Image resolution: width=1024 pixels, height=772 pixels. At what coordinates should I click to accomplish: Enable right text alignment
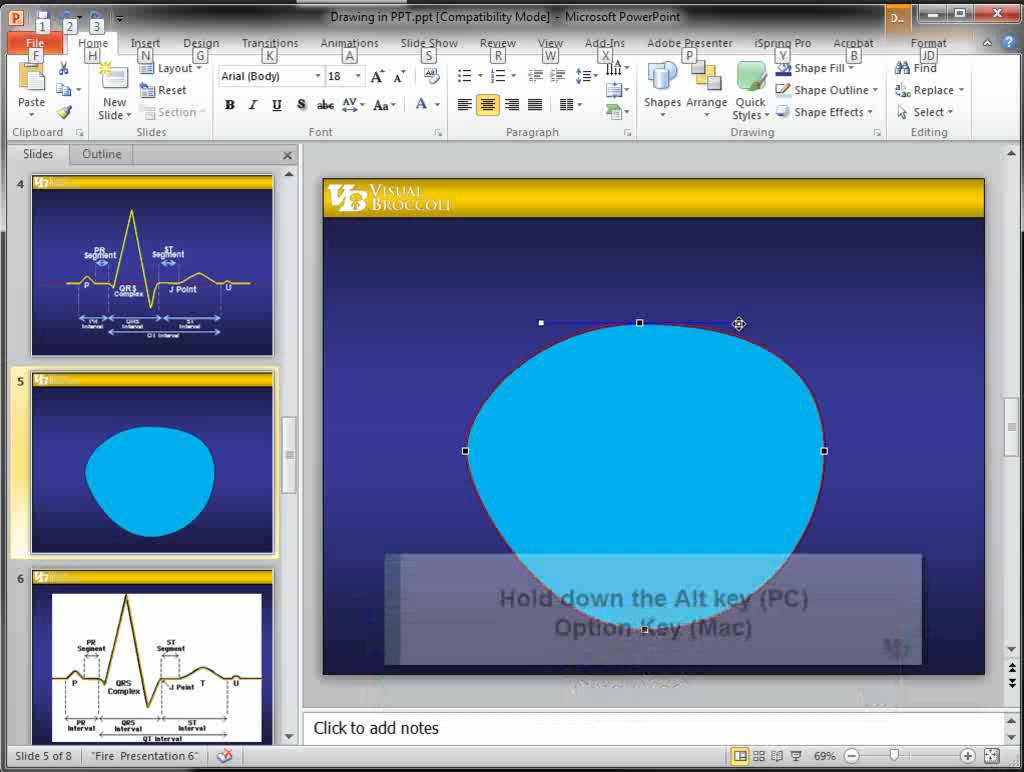(x=512, y=104)
